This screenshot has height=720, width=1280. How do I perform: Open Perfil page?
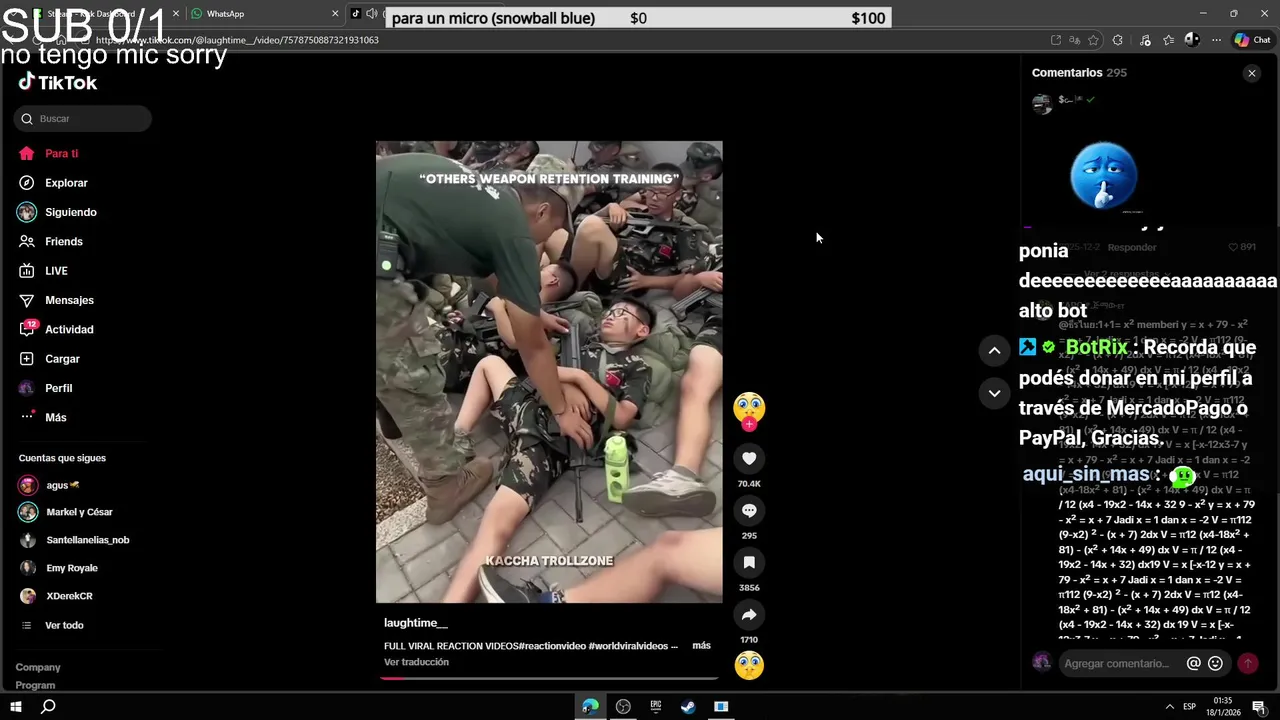point(45,388)
